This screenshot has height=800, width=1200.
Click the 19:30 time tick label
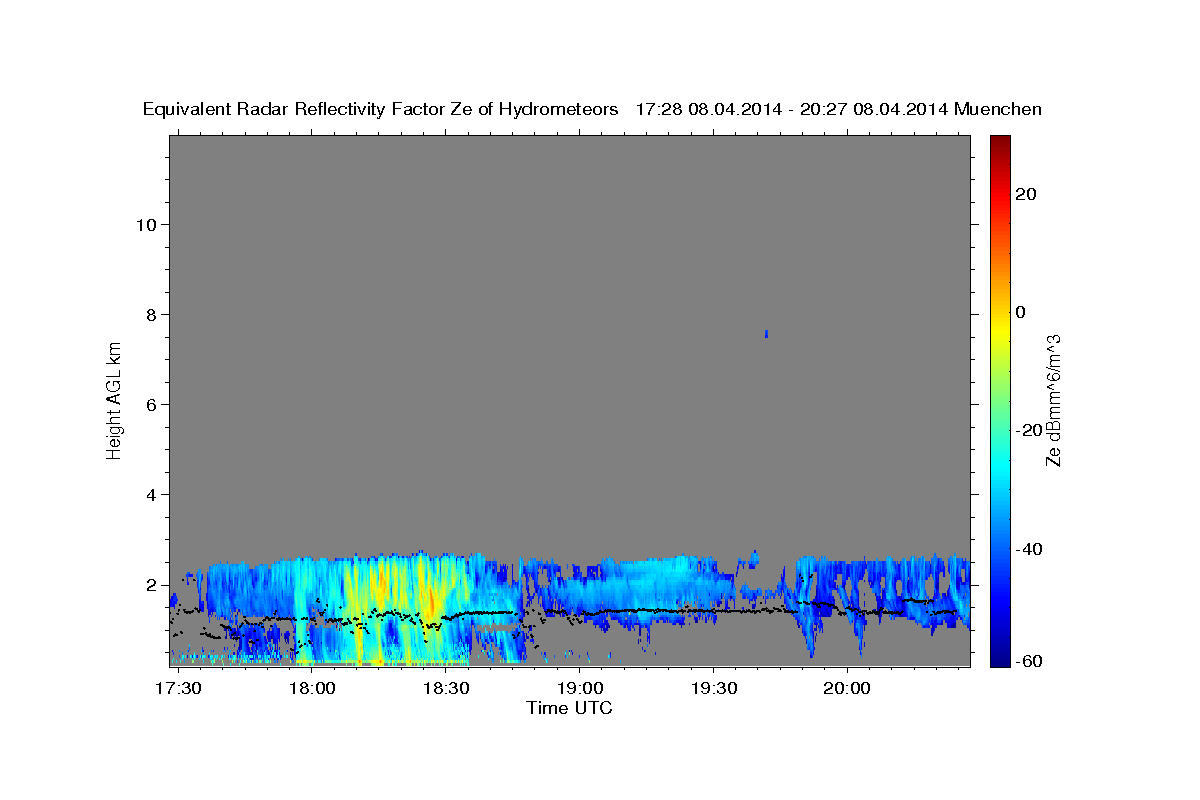(714, 689)
